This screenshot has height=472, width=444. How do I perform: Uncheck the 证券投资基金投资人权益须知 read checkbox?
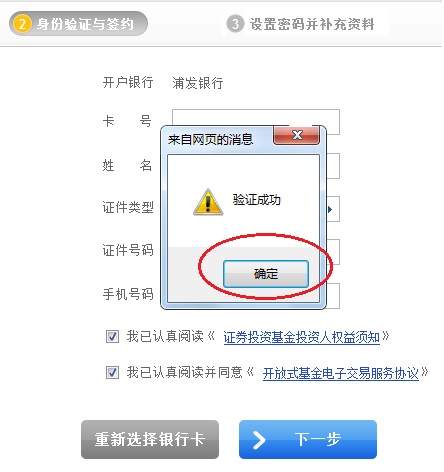coord(112,337)
